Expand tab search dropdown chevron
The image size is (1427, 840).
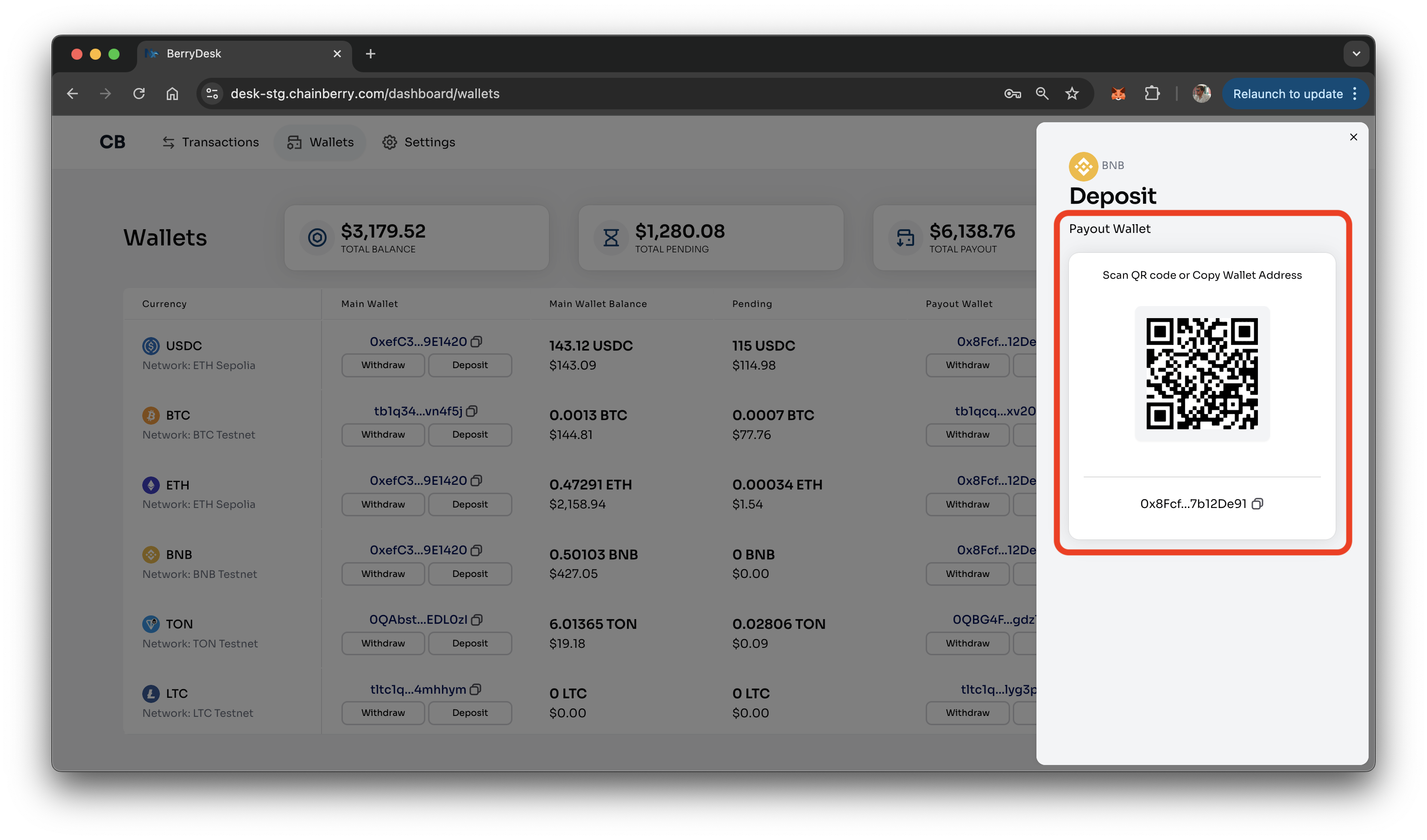click(1356, 54)
